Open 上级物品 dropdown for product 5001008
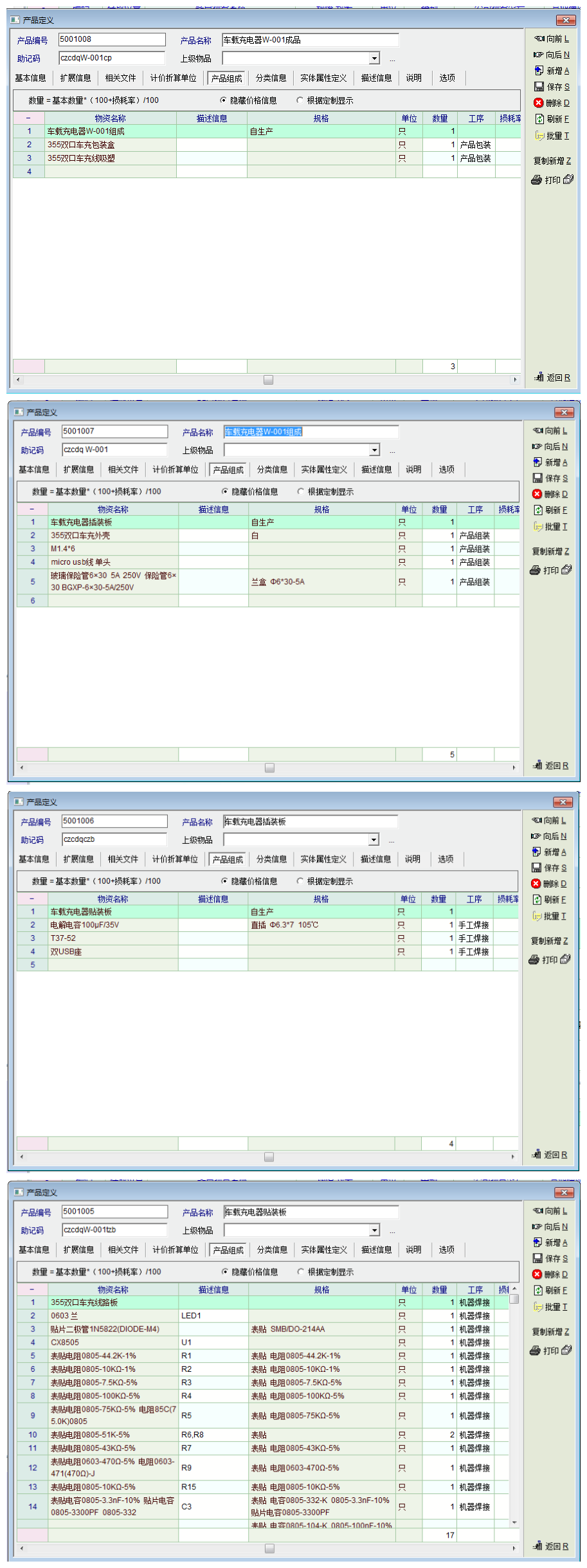This screenshot has width=587, height=1568. point(374,59)
